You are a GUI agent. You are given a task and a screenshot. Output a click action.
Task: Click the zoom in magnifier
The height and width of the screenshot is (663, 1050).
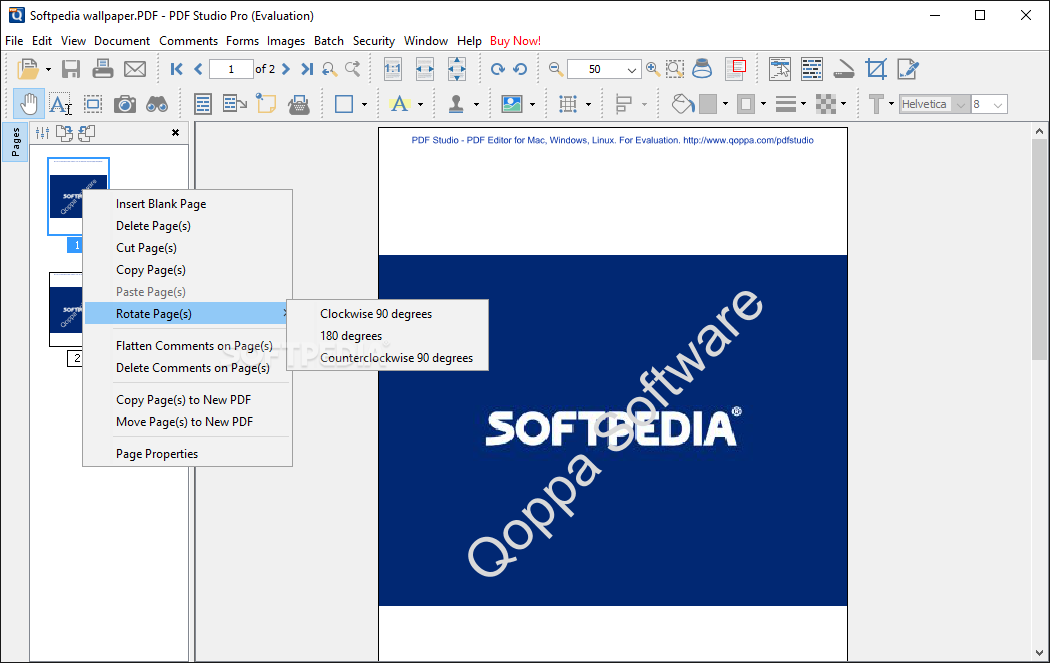(x=653, y=69)
